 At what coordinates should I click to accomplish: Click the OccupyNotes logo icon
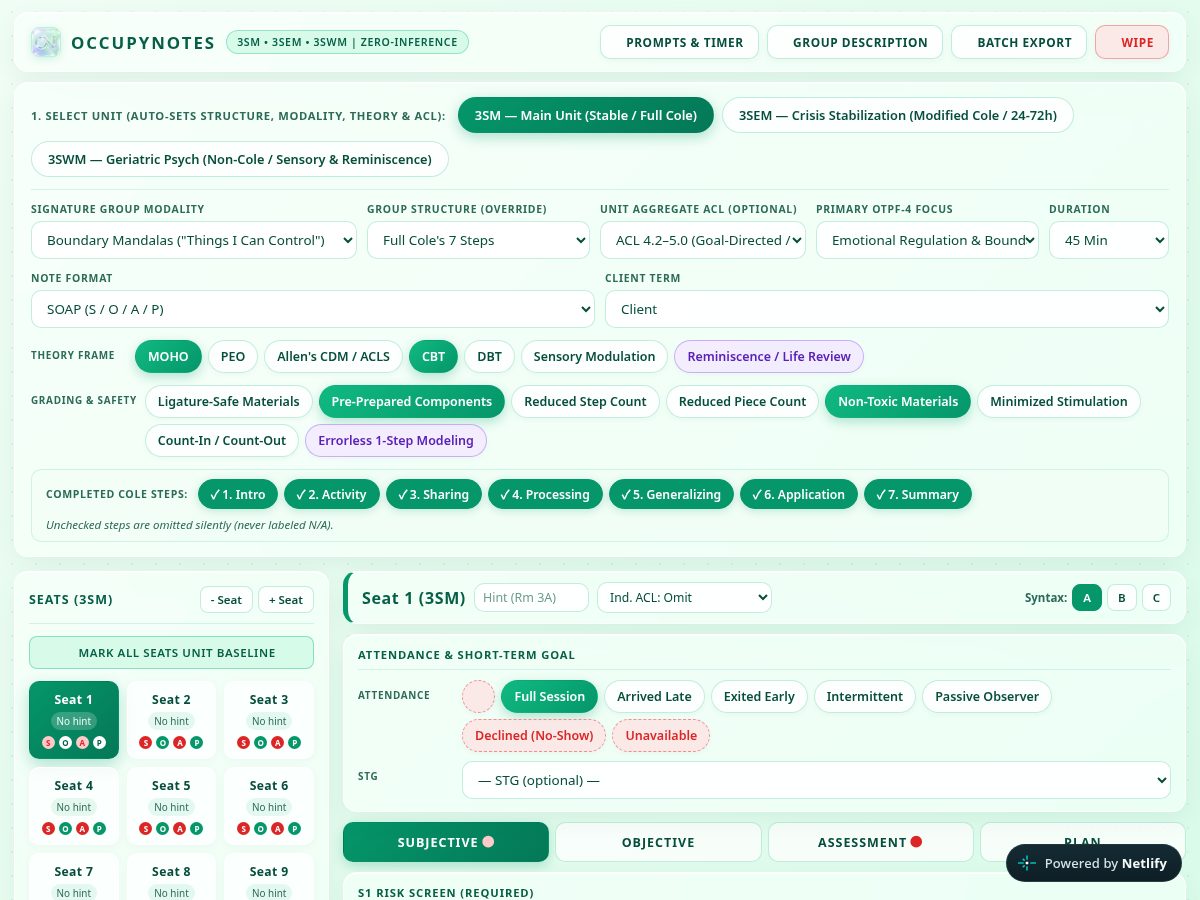point(46,42)
